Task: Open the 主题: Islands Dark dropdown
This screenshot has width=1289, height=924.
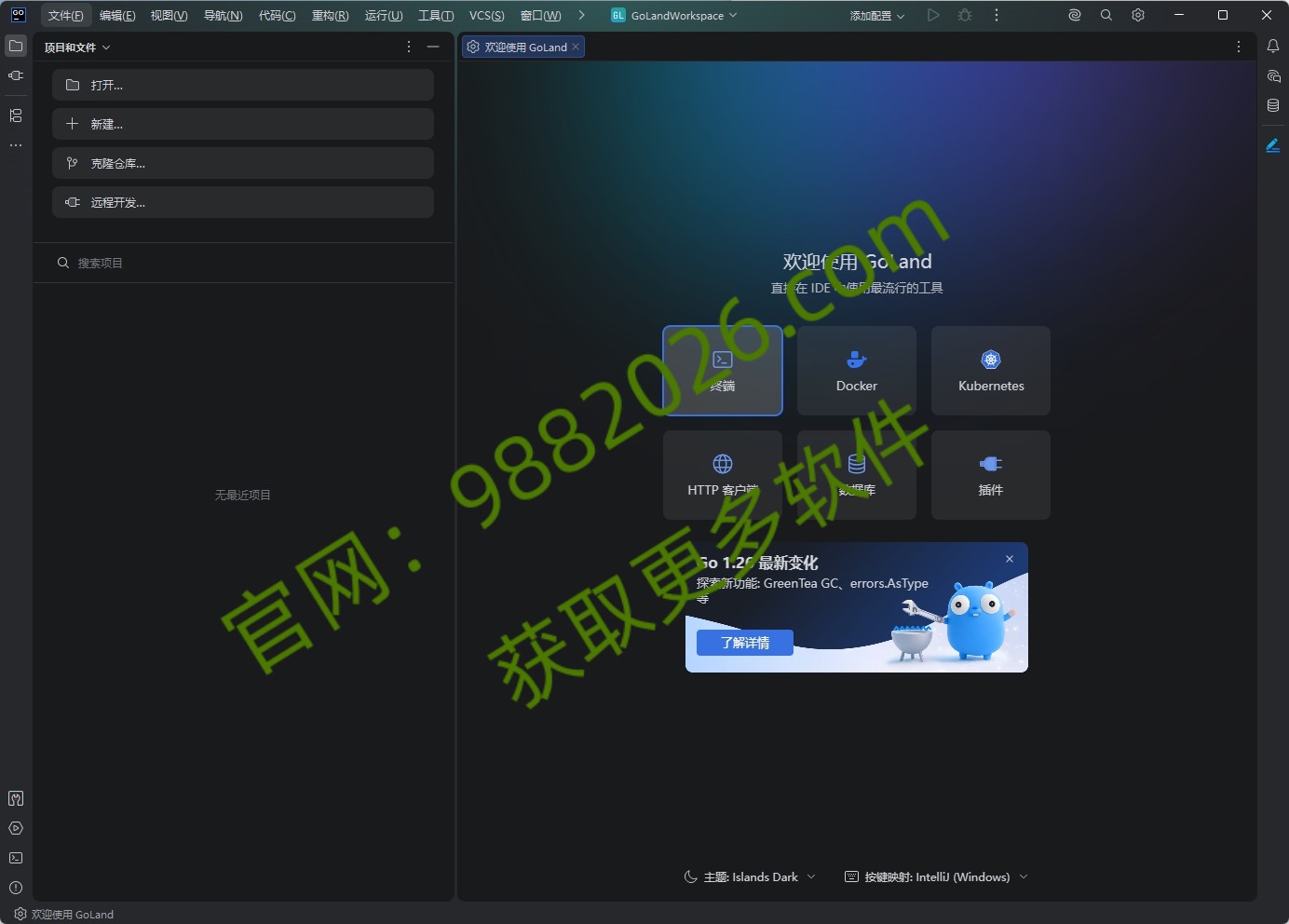Action: [750, 876]
